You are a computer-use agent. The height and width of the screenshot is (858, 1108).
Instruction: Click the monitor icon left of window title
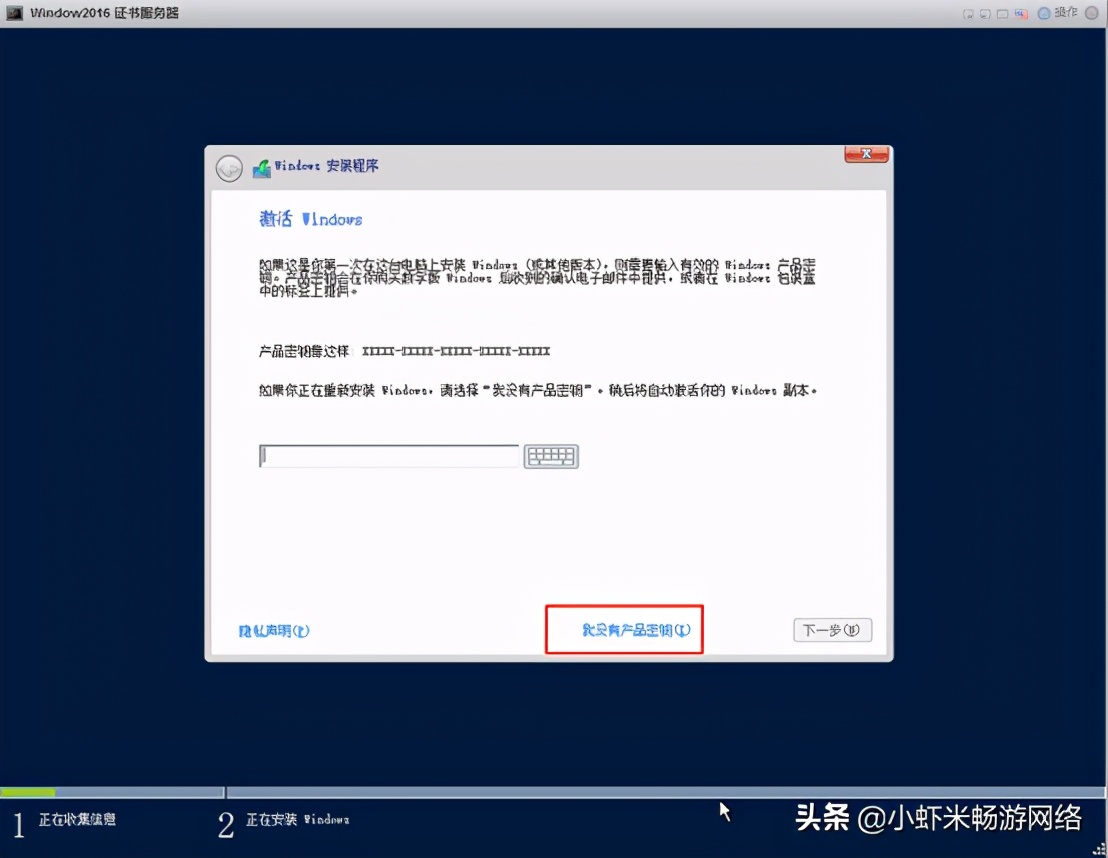14,13
